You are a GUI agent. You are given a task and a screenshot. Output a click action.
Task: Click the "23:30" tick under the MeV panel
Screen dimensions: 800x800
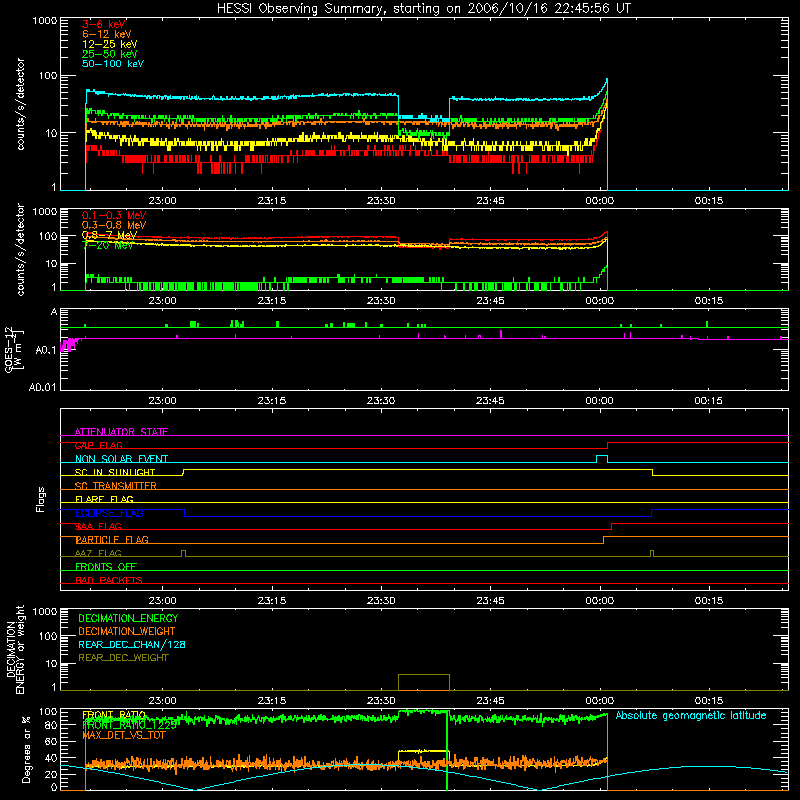[x=381, y=301]
